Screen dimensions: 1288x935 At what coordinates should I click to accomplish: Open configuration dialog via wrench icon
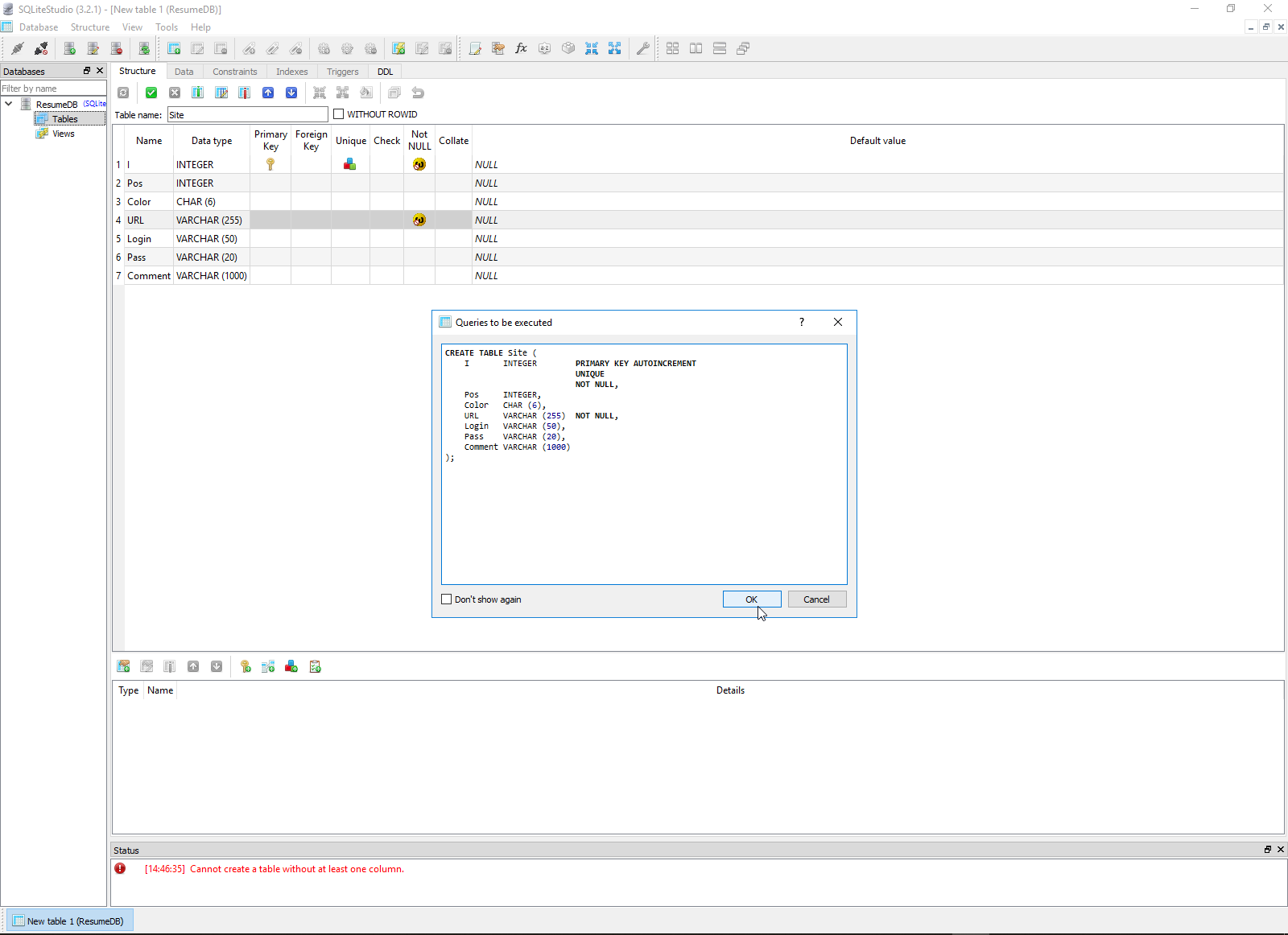(x=642, y=48)
